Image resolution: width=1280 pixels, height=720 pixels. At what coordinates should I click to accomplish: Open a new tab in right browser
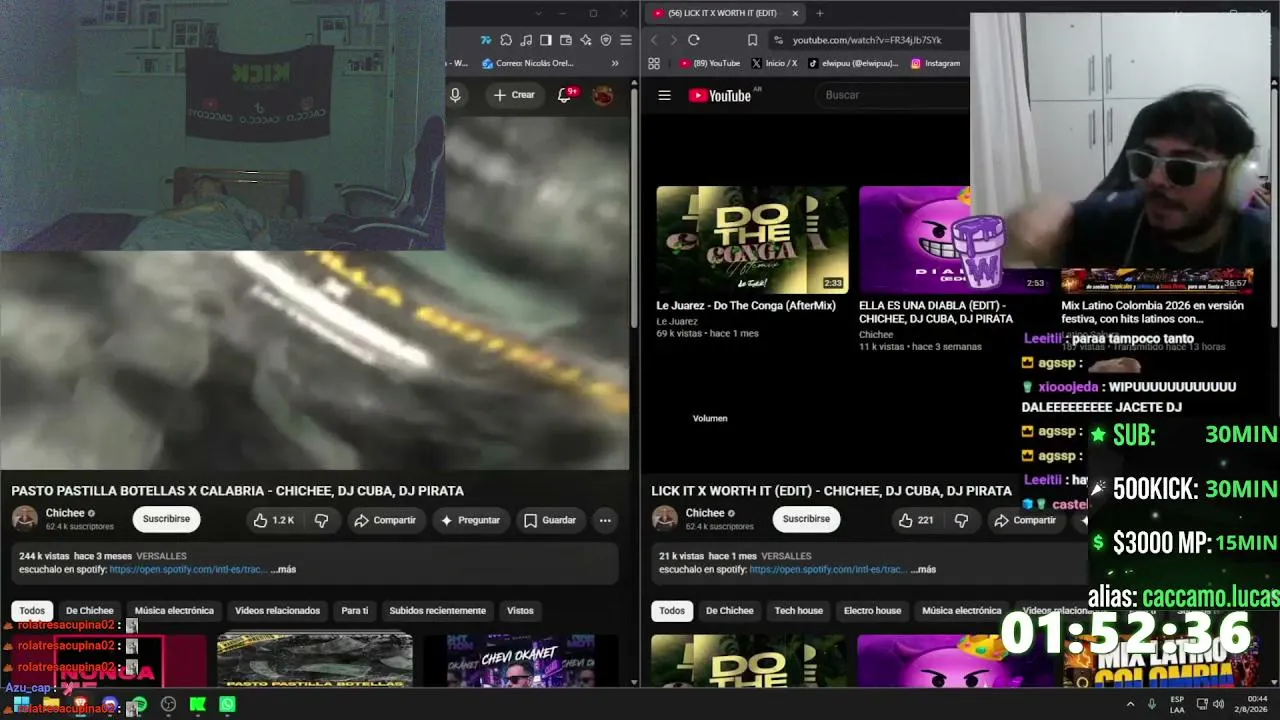(819, 13)
